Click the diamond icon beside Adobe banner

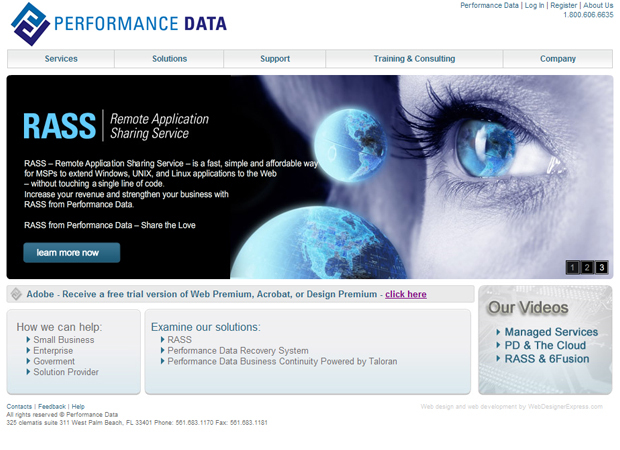pos(16,294)
